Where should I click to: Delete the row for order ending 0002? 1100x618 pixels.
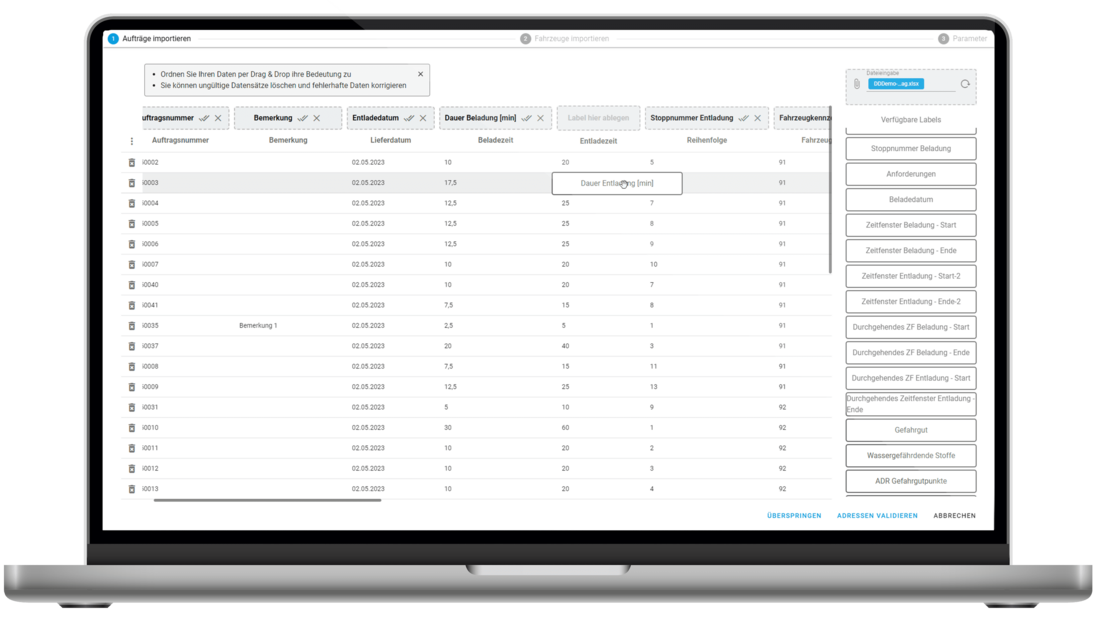point(131,162)
